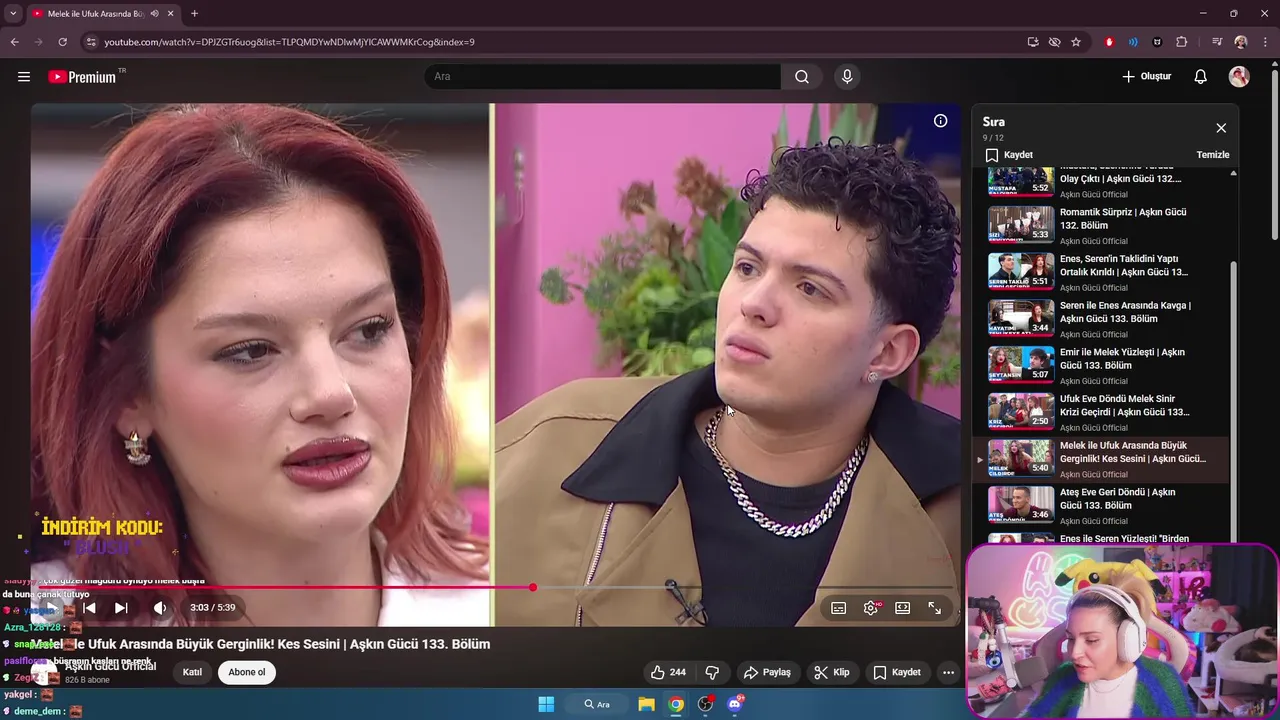The image size is (1280, 720).
Task: Mute tab via speaker icon
Action: point(154,14)
